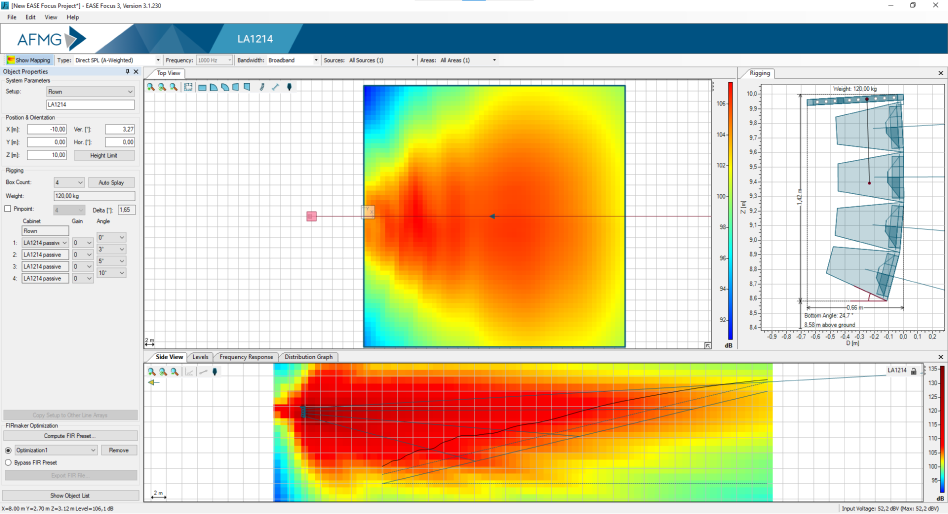Click the X position input field
The height and width of the screenshot is (514, 948).
tap(47, 129)
